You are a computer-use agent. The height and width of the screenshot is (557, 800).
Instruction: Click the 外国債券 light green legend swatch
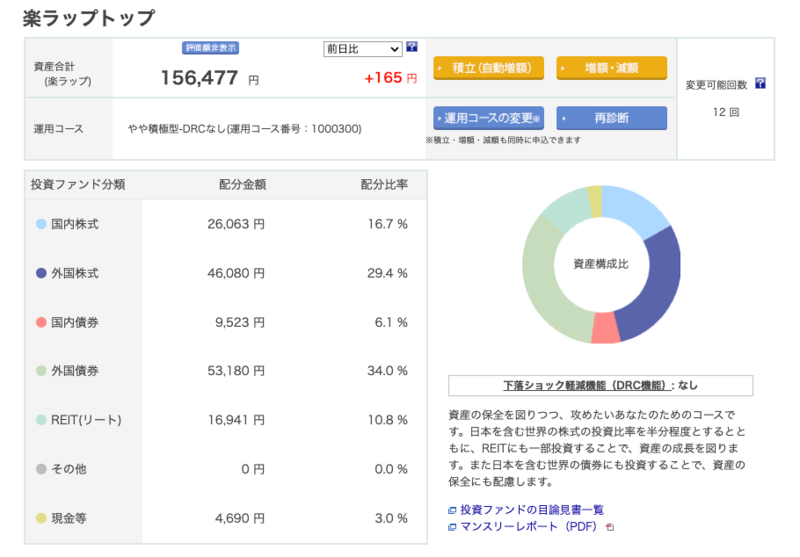tap(40, 371)
